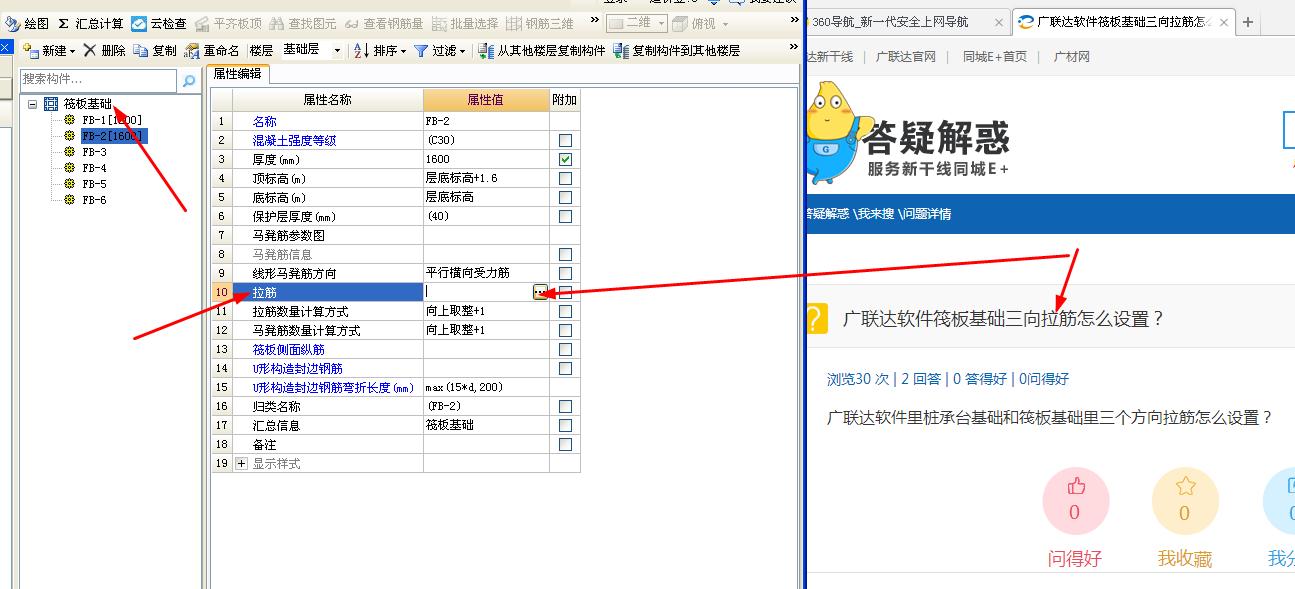Click the 搜索构件 search input field
Screen dimensions: 1295x589
pyautogui.click(x=99, y=80)
